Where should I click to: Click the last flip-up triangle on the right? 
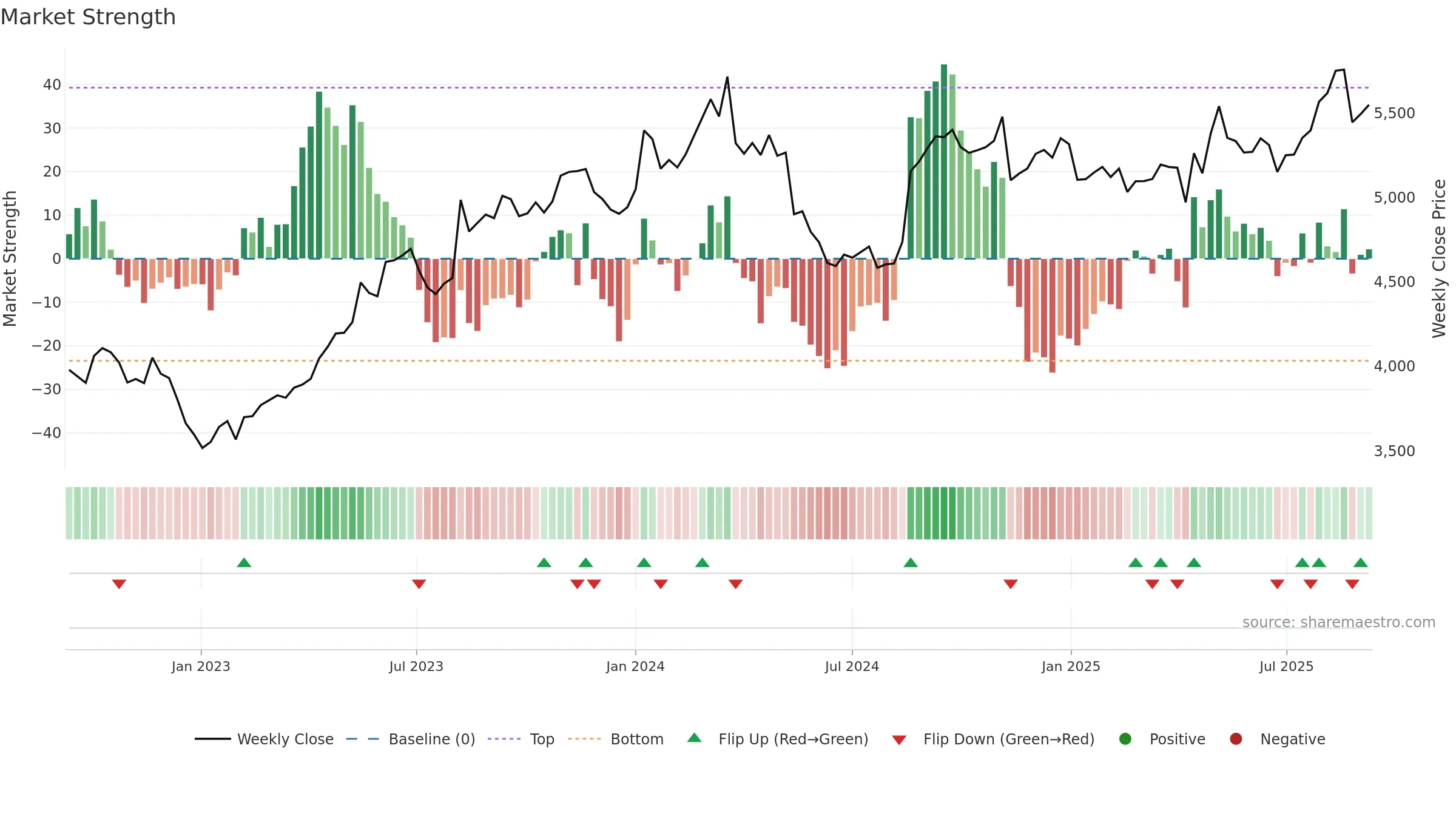point(1361,562)
